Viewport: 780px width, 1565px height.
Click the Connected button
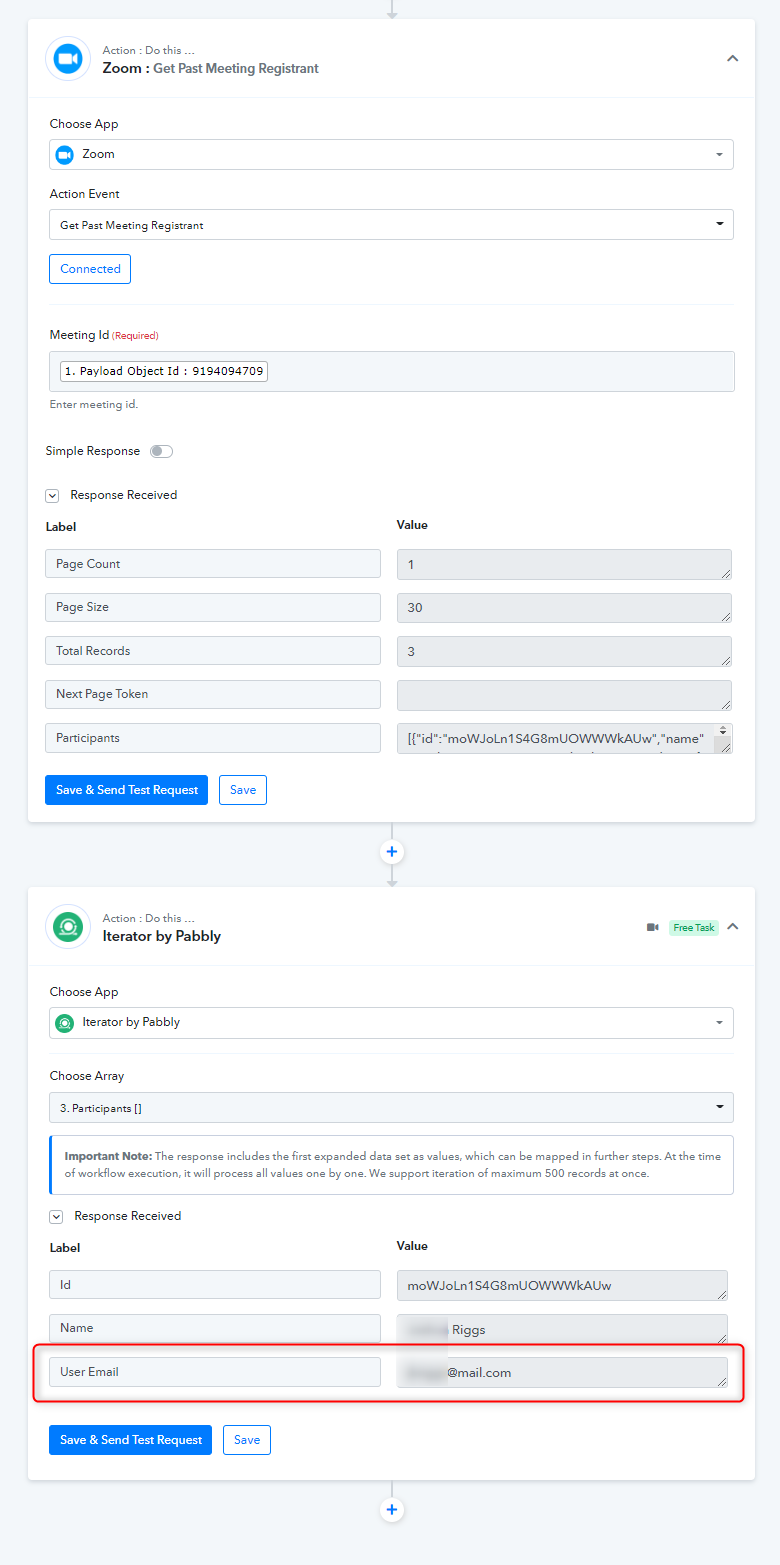(x=90, y=269)
